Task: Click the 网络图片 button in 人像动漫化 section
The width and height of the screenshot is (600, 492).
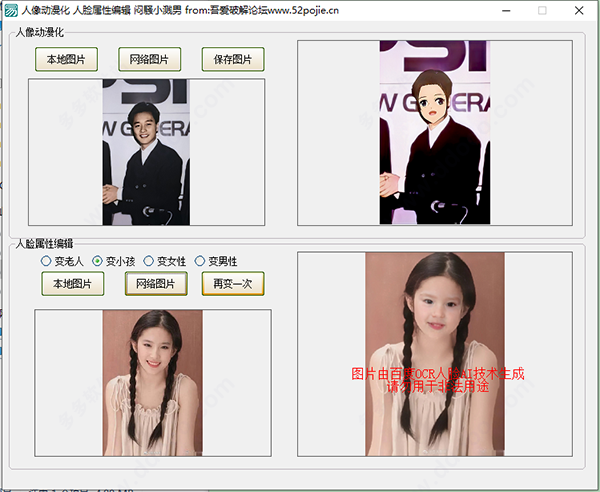Action: (x=149, y=59)
